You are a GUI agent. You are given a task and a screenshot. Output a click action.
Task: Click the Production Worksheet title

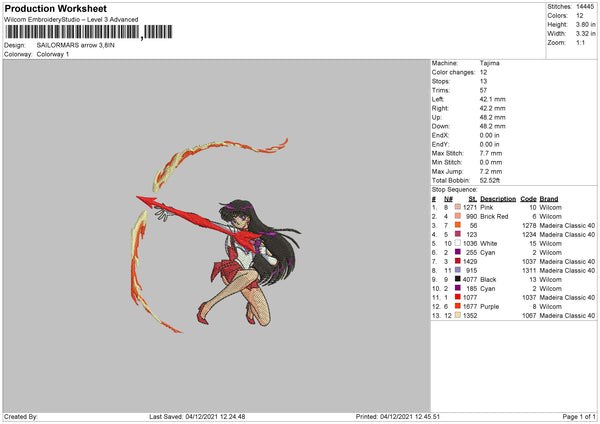point(55,8)
